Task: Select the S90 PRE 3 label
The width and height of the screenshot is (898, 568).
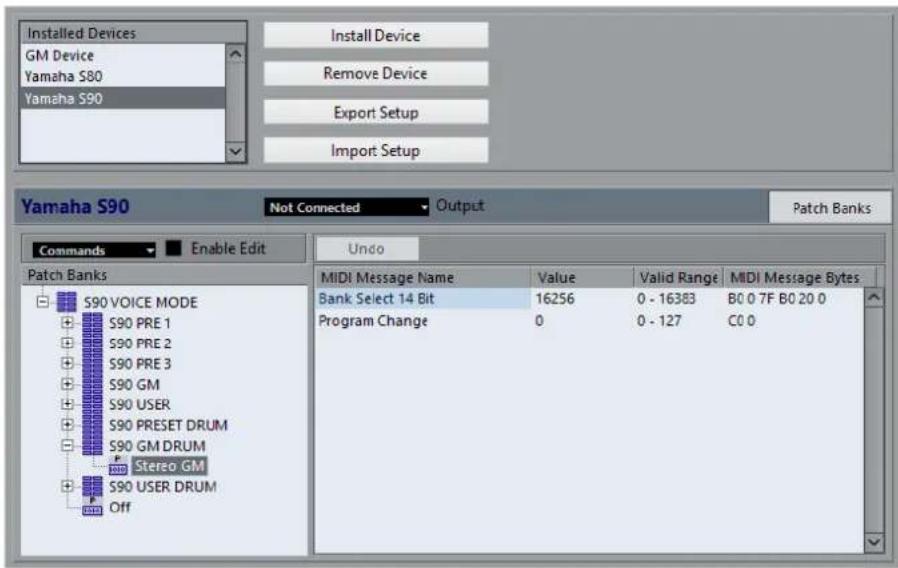Action: (140, 364)
